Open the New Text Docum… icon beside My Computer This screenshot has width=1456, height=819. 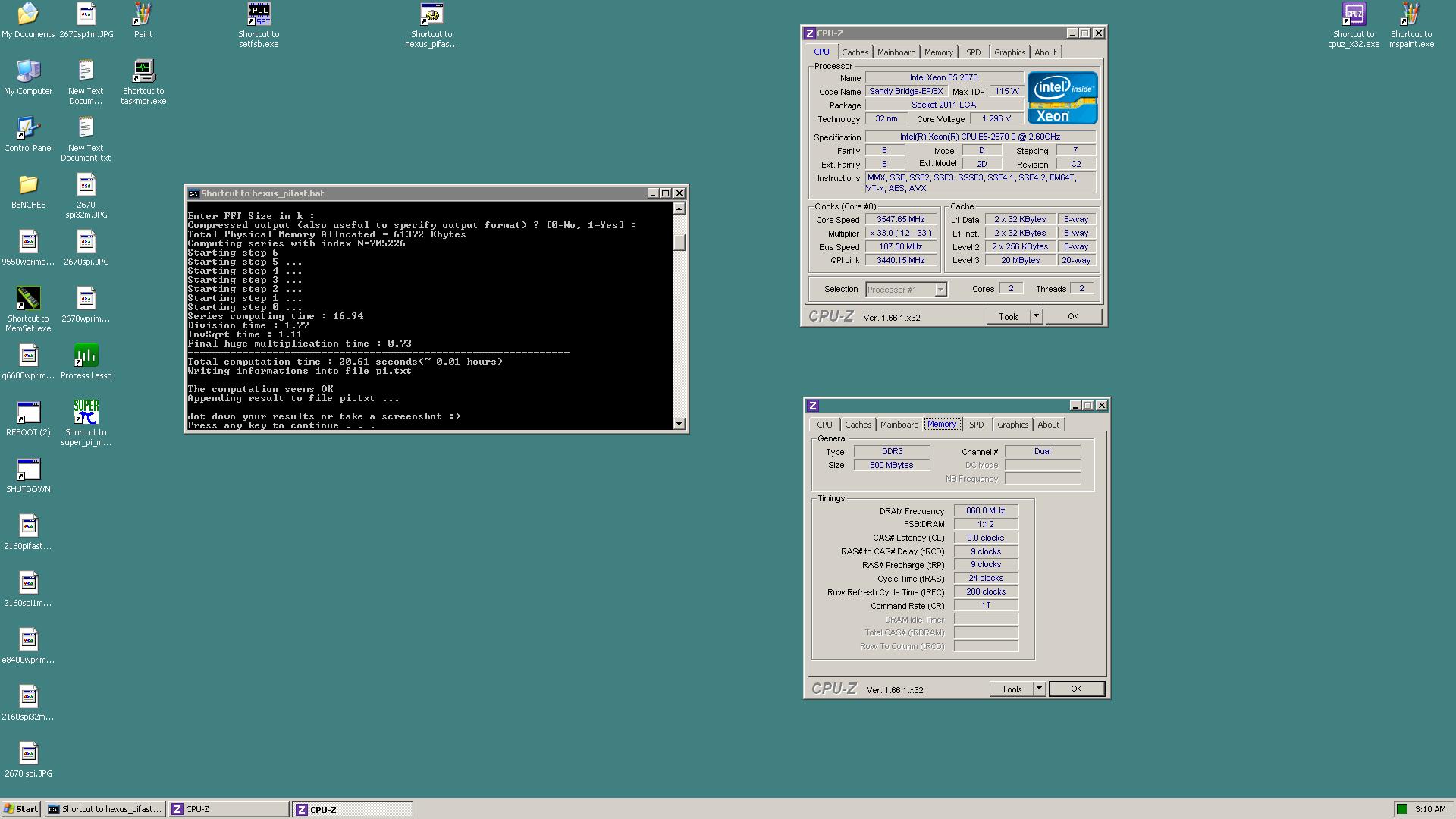click(x=86, y=82)
